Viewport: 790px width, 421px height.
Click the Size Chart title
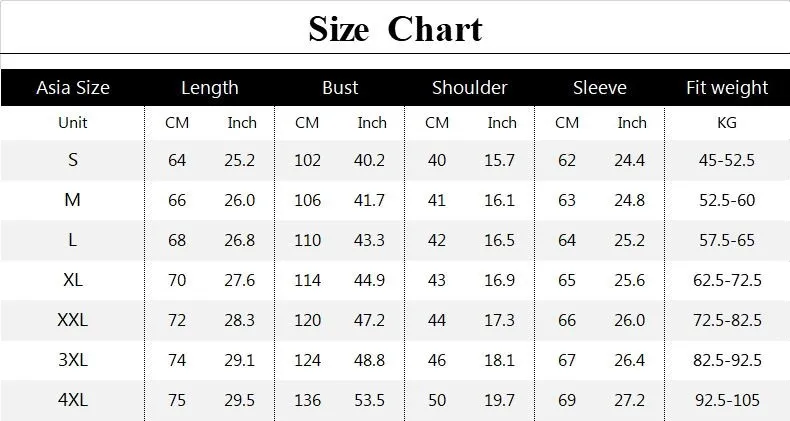pos(396,29)
